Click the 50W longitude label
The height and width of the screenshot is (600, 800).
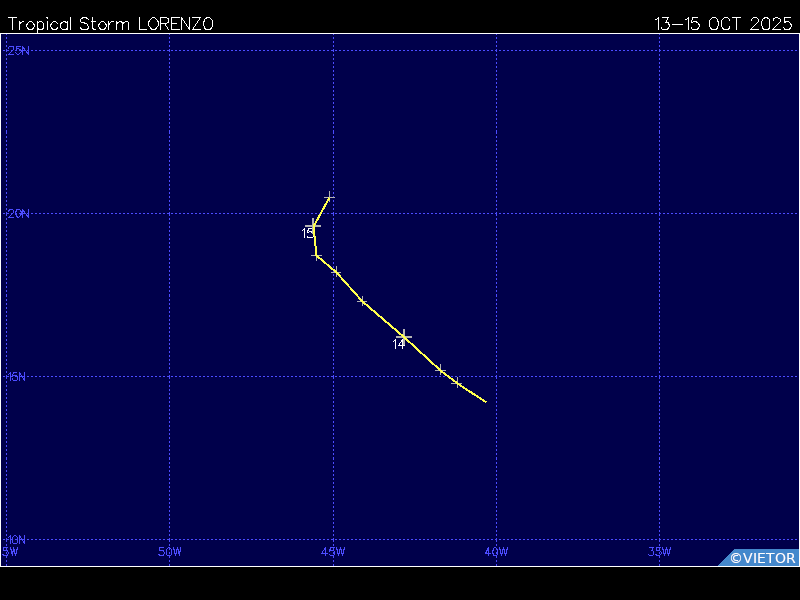(170, 551)
